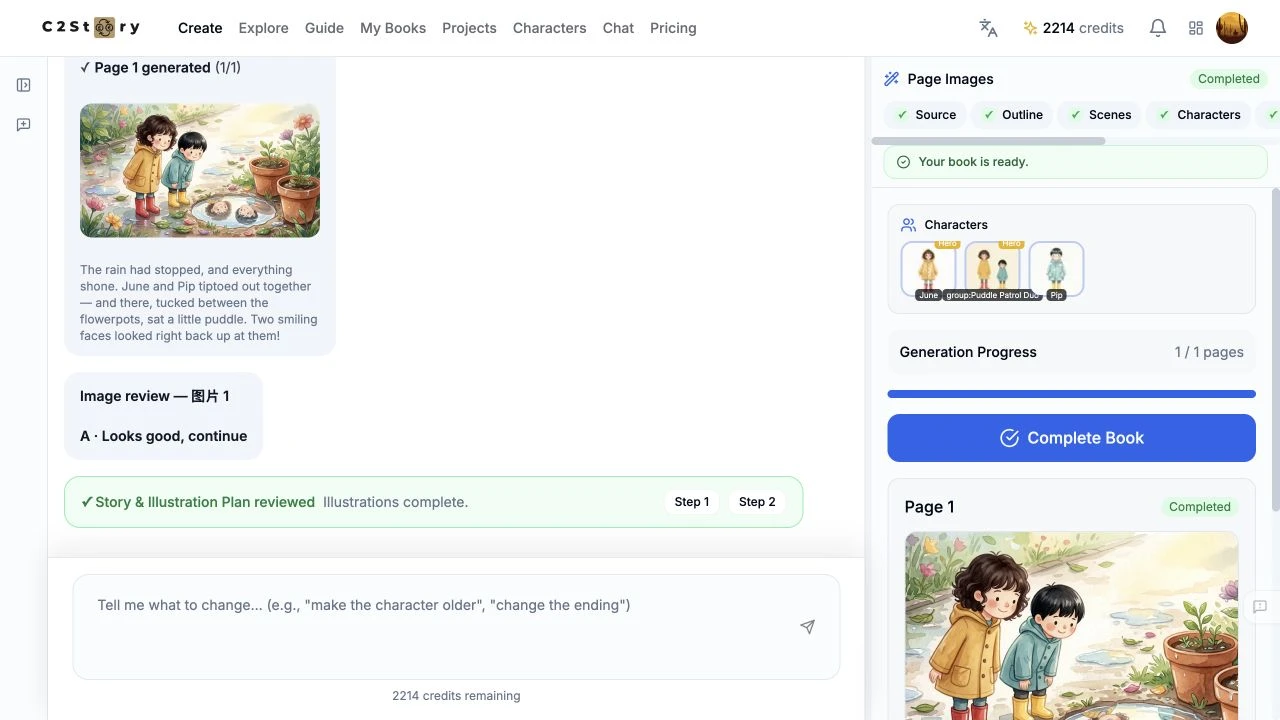Screen dimensions: 1280x720
Task: Click the Generation Progress bar
Action: pyautogui.click(x=1071, y=394)
